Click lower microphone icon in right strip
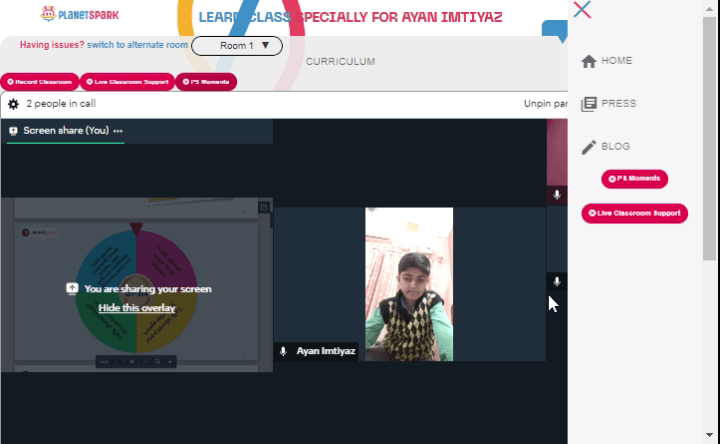 tap(557, 281)
